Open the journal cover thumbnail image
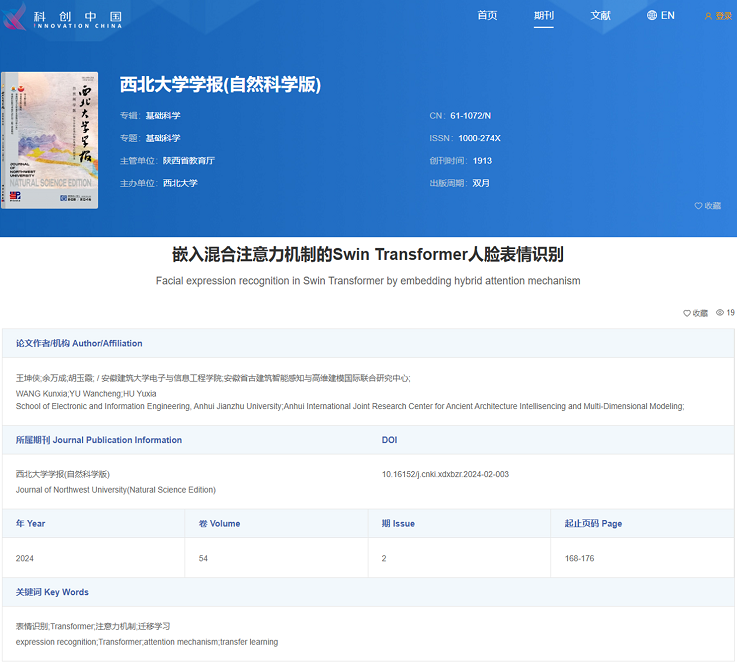The image size is (737, 670). pyautogui.click(x=50, y=140)
